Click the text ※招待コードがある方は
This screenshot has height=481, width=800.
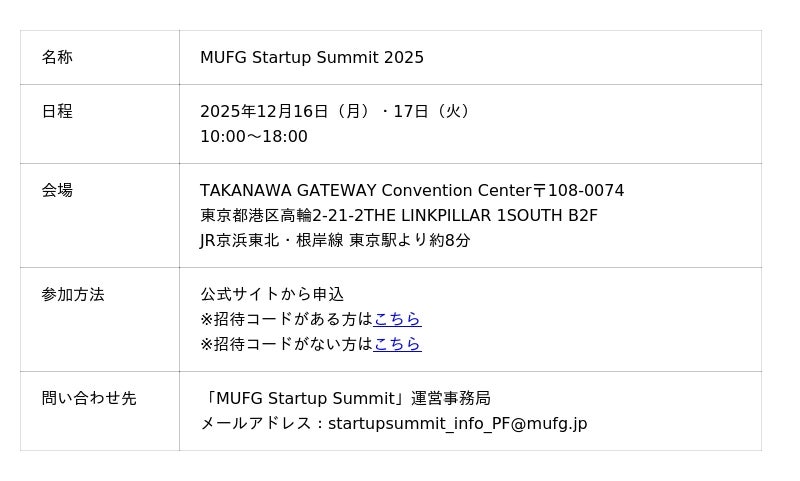point(286,319)
